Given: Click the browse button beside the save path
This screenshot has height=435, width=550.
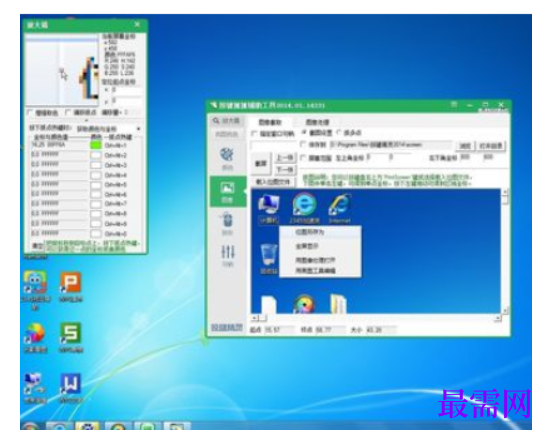Looking at the screenshot, I should pyautogui.click(x=465, y=146).
